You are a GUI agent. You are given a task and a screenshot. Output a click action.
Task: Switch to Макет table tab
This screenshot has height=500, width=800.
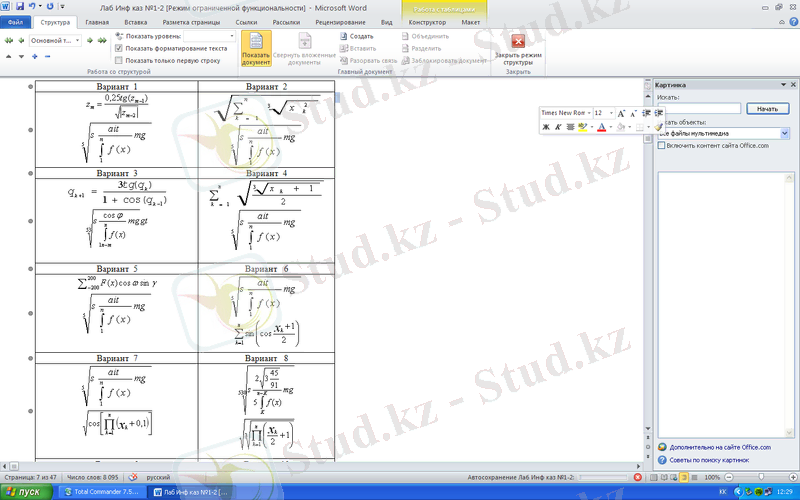coord(470,22)
